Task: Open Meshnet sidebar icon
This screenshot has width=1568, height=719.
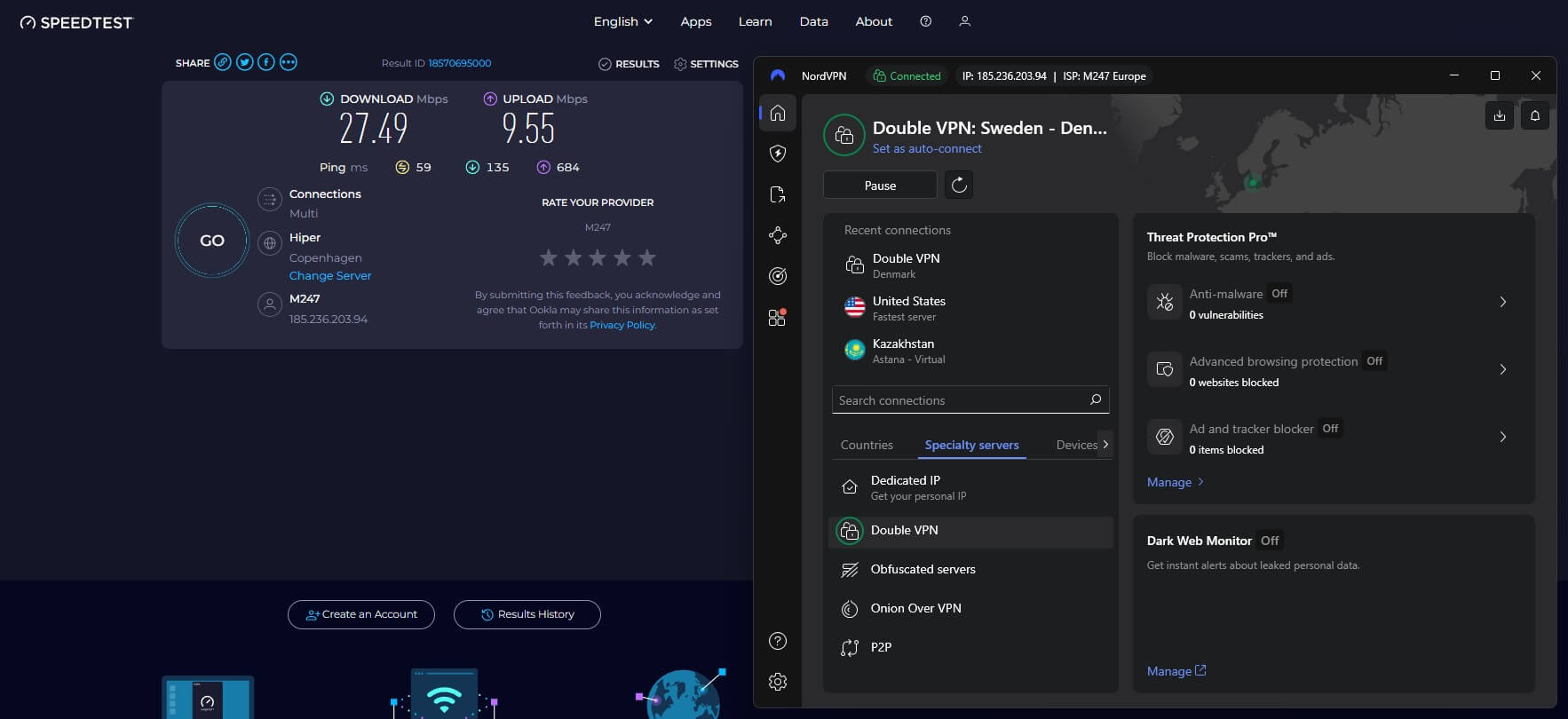Action: pyautogui.click(x=778, y=235)
